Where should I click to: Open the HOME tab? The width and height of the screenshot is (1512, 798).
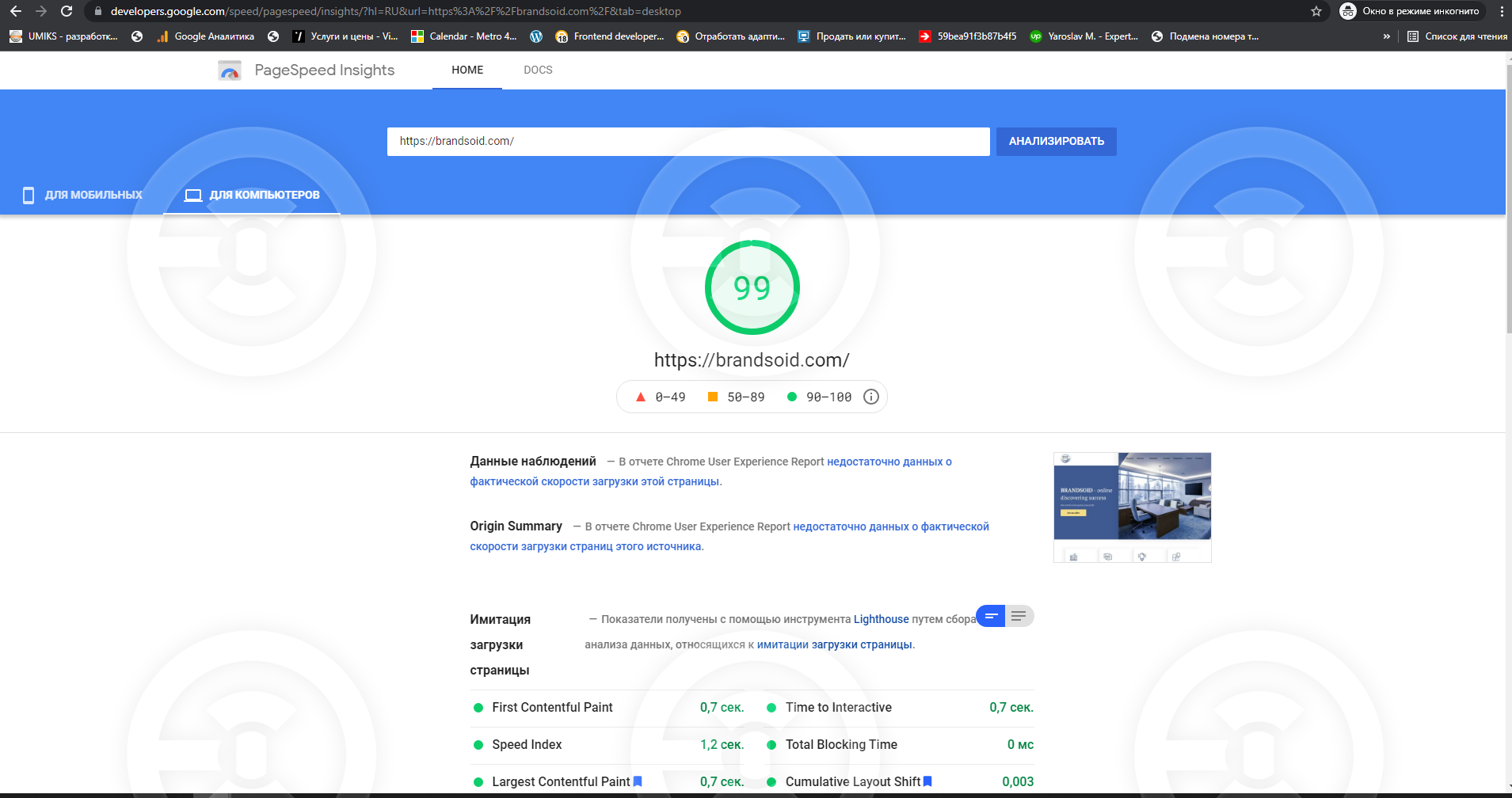click(467, 70)
